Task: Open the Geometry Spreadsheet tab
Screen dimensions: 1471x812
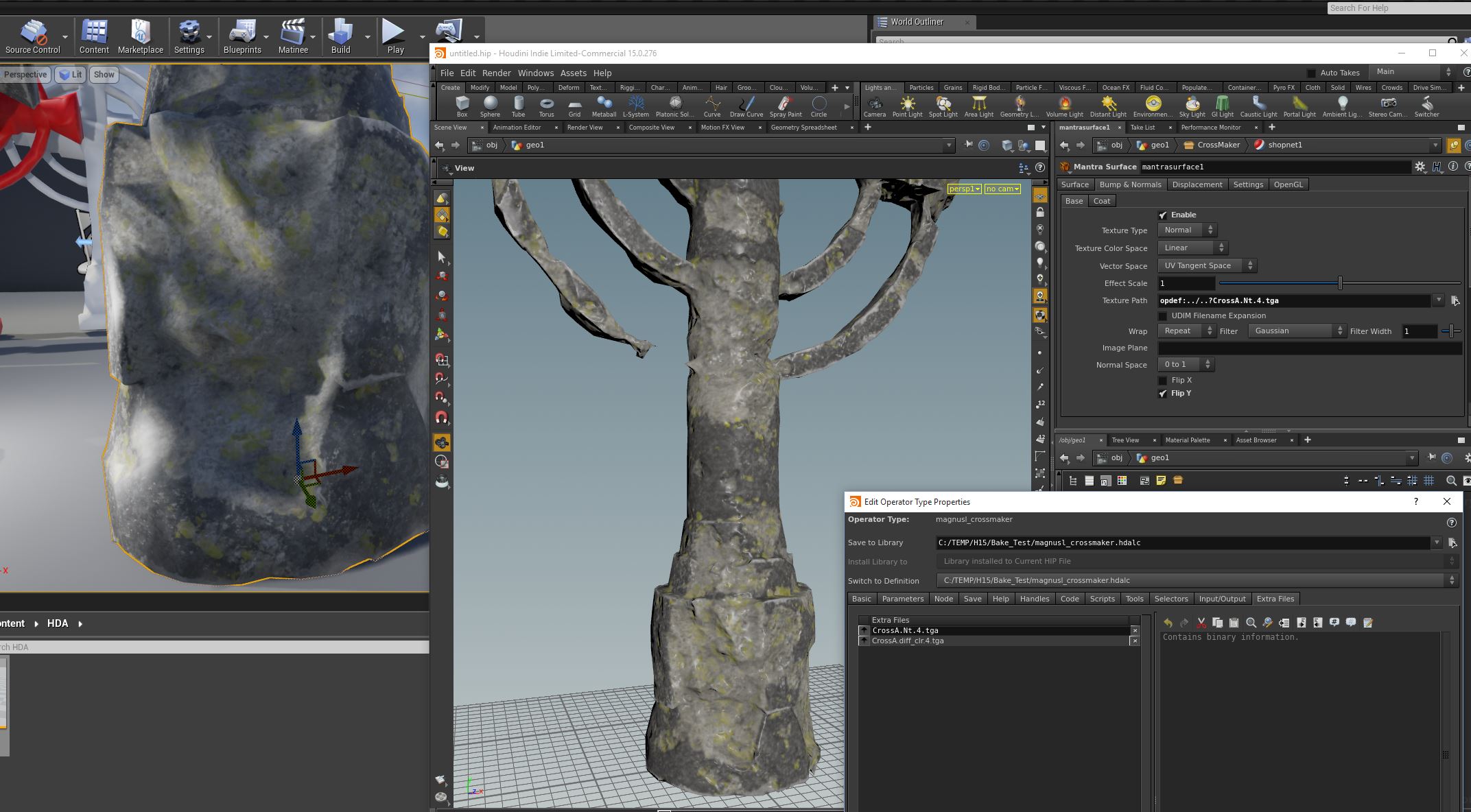Action: [x=803, y=128]
